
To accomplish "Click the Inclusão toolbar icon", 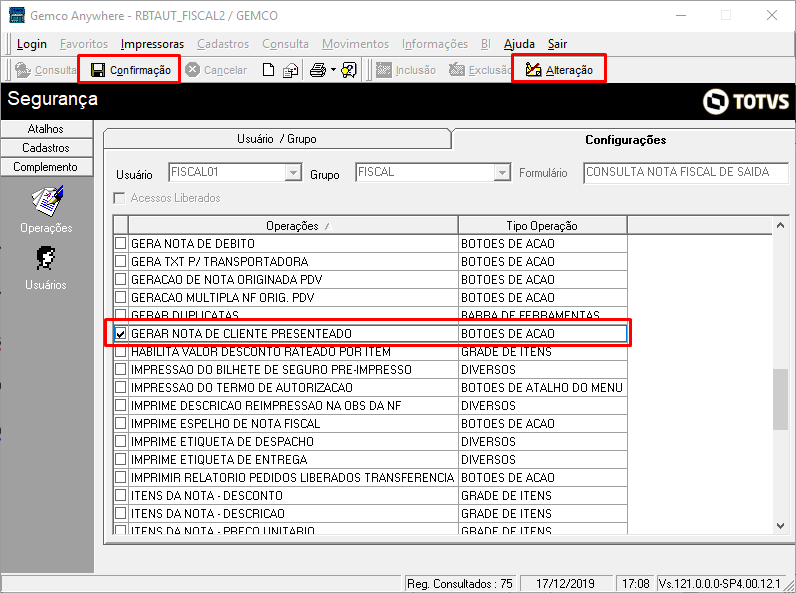I will 384,70.
